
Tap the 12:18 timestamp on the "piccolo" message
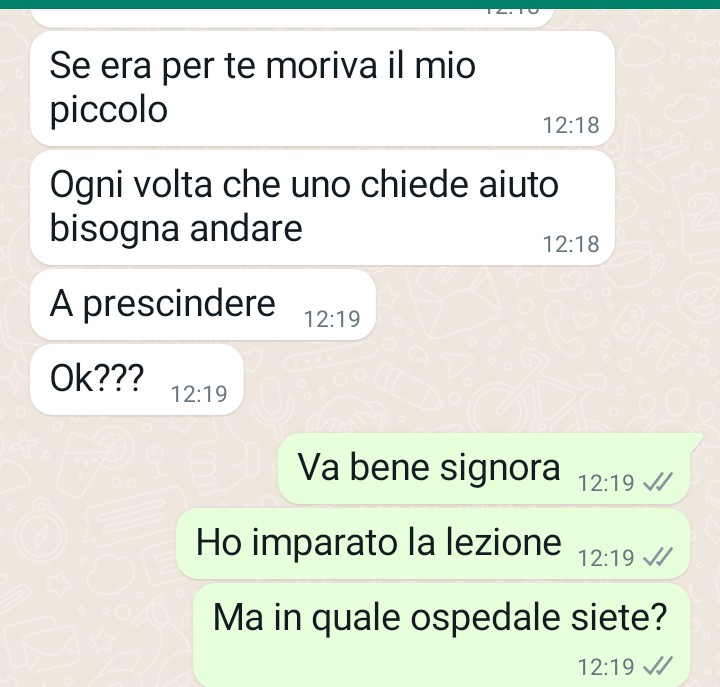click(571, 125)
